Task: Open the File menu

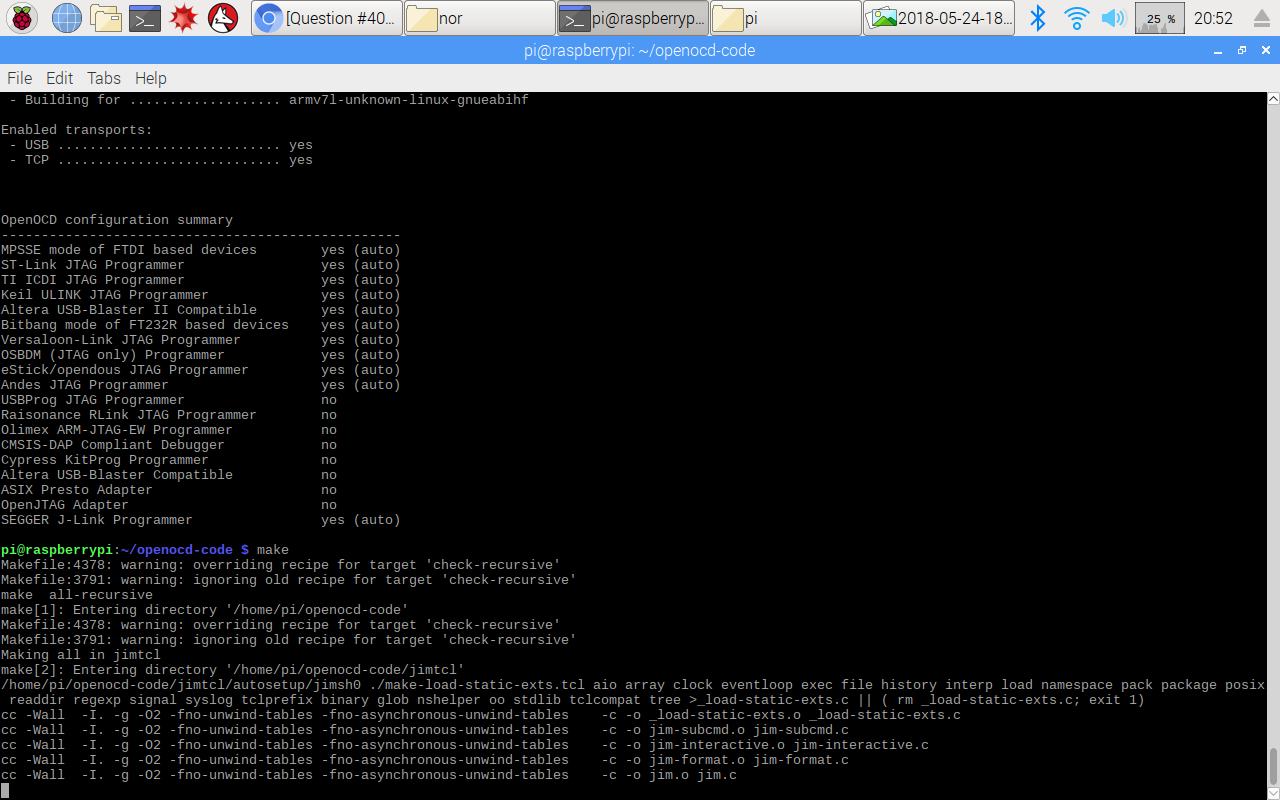Action: (x=20, y=78)
